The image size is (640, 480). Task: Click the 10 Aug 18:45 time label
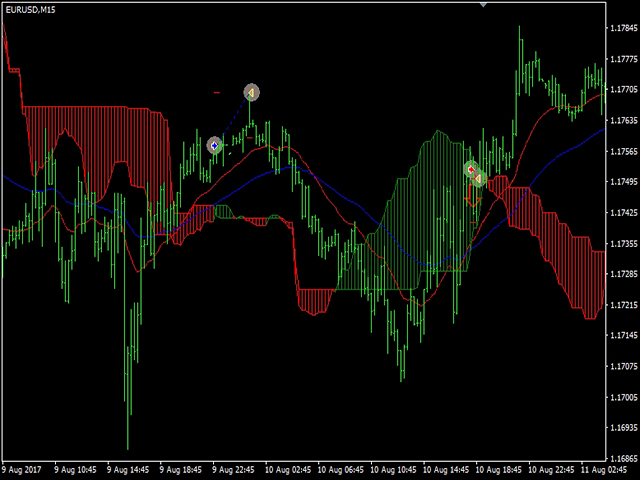pos(499,470)
